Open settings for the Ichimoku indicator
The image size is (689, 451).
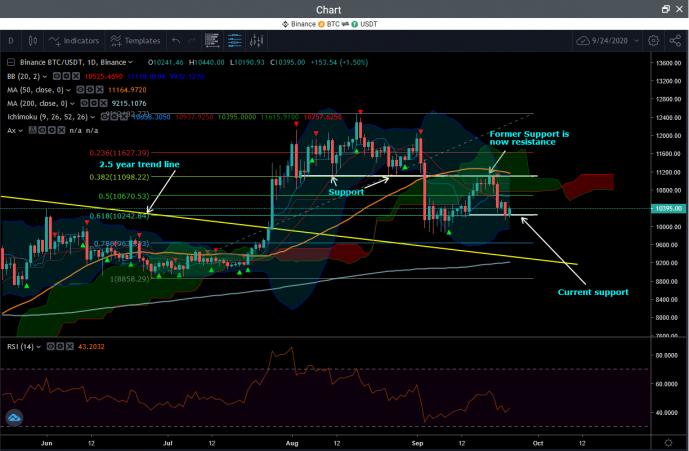point(114,117)
